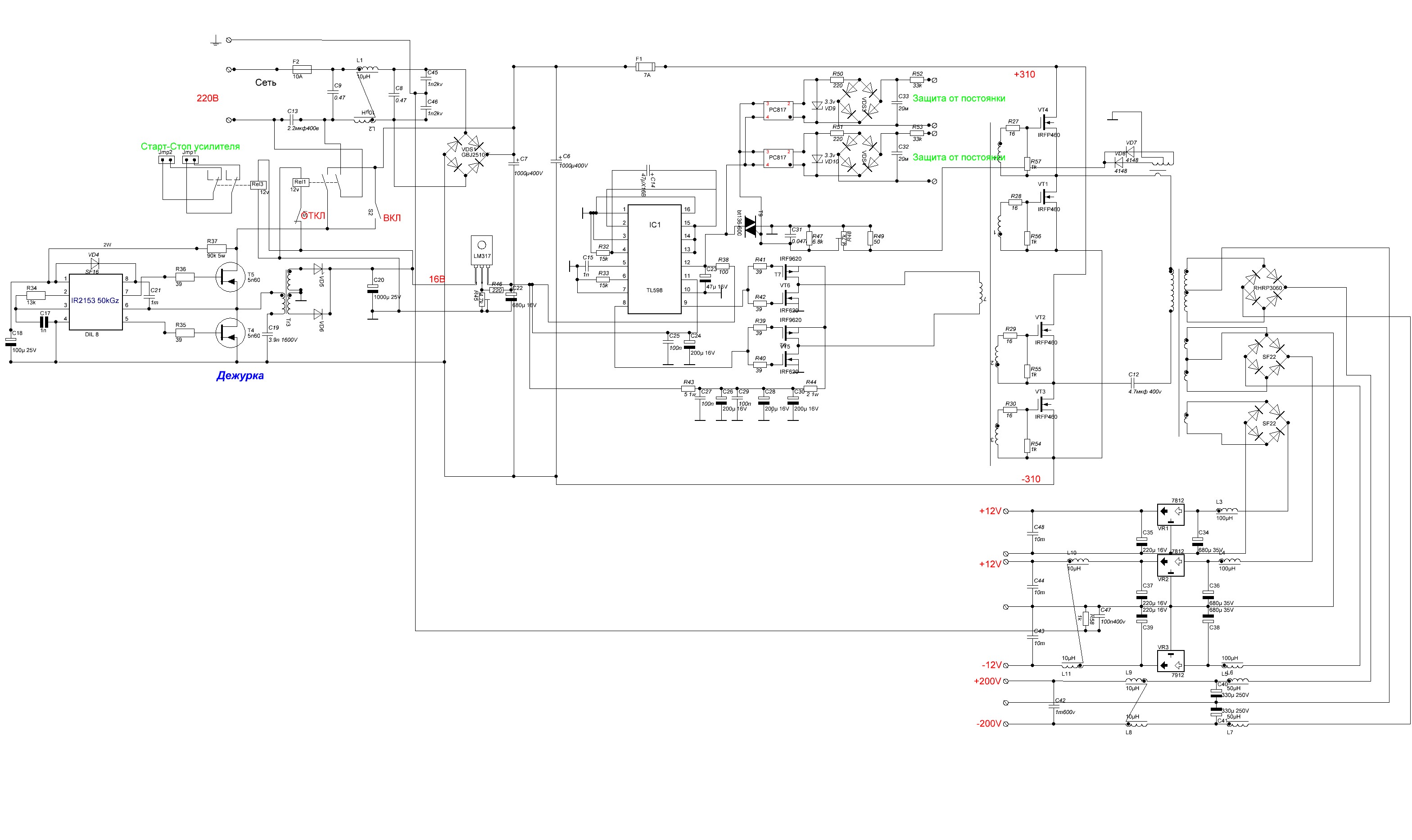Click the 'DIL 8' package label
Screen dimensions: 1412x840
[92, 334]
